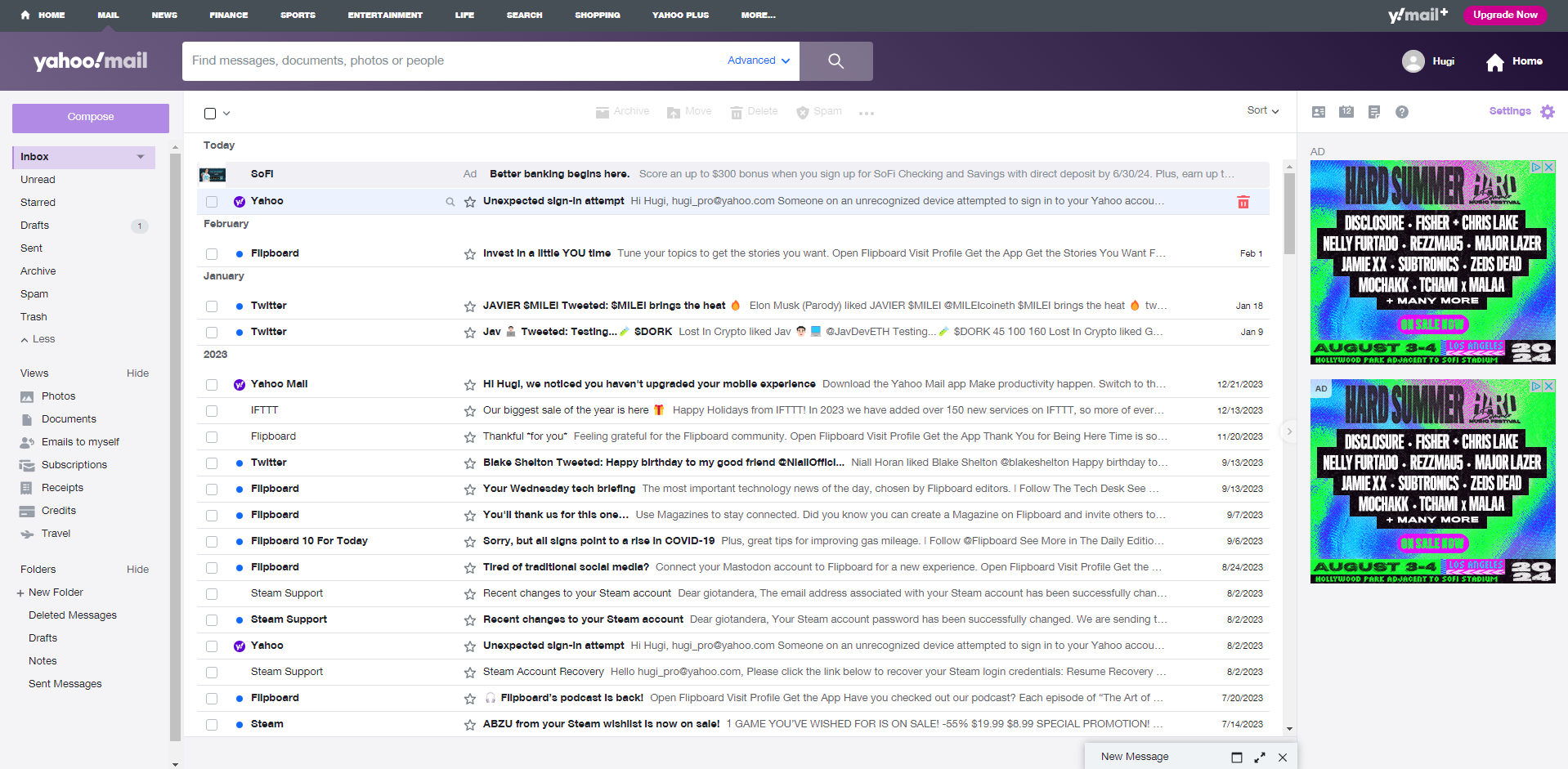Open the select-all dropdown arrow
Image resolution: width=1568 pixels, height=769 pixels.
point(226,114)
